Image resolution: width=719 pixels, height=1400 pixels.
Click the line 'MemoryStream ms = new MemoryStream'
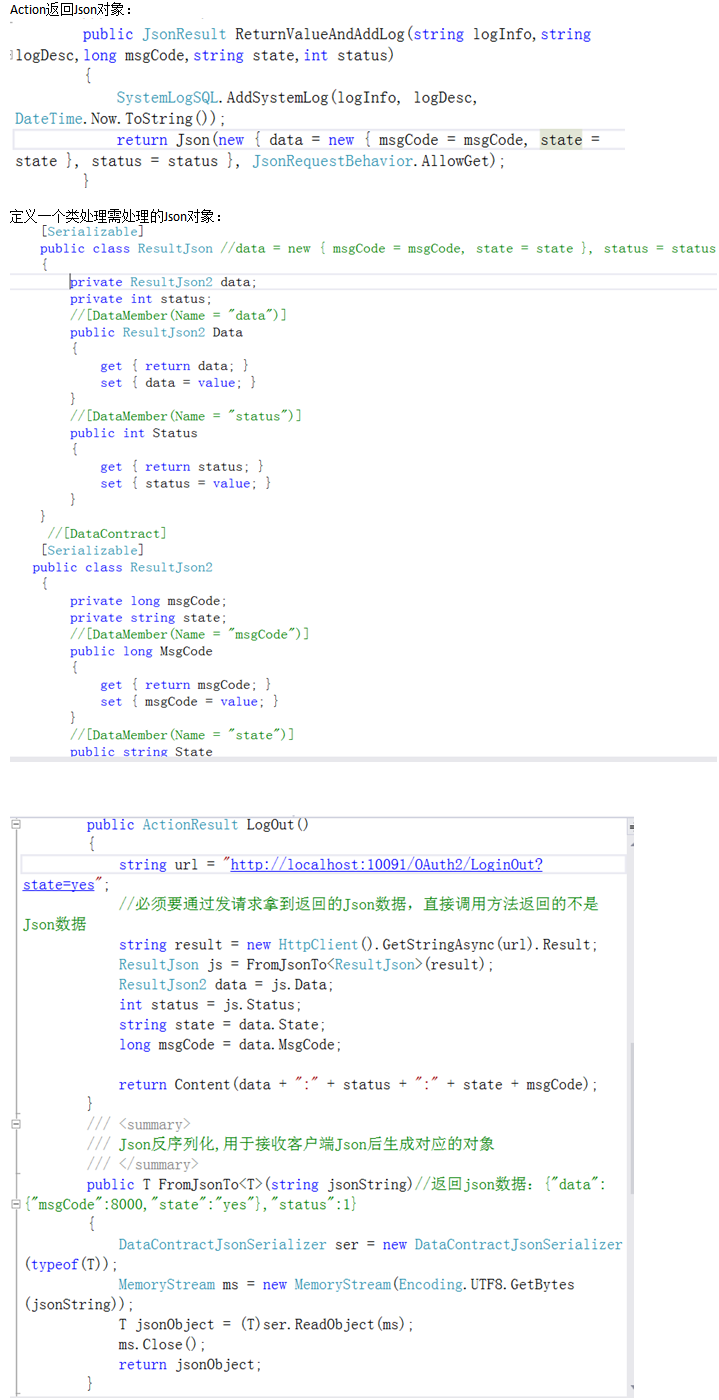click(347, 1285)
